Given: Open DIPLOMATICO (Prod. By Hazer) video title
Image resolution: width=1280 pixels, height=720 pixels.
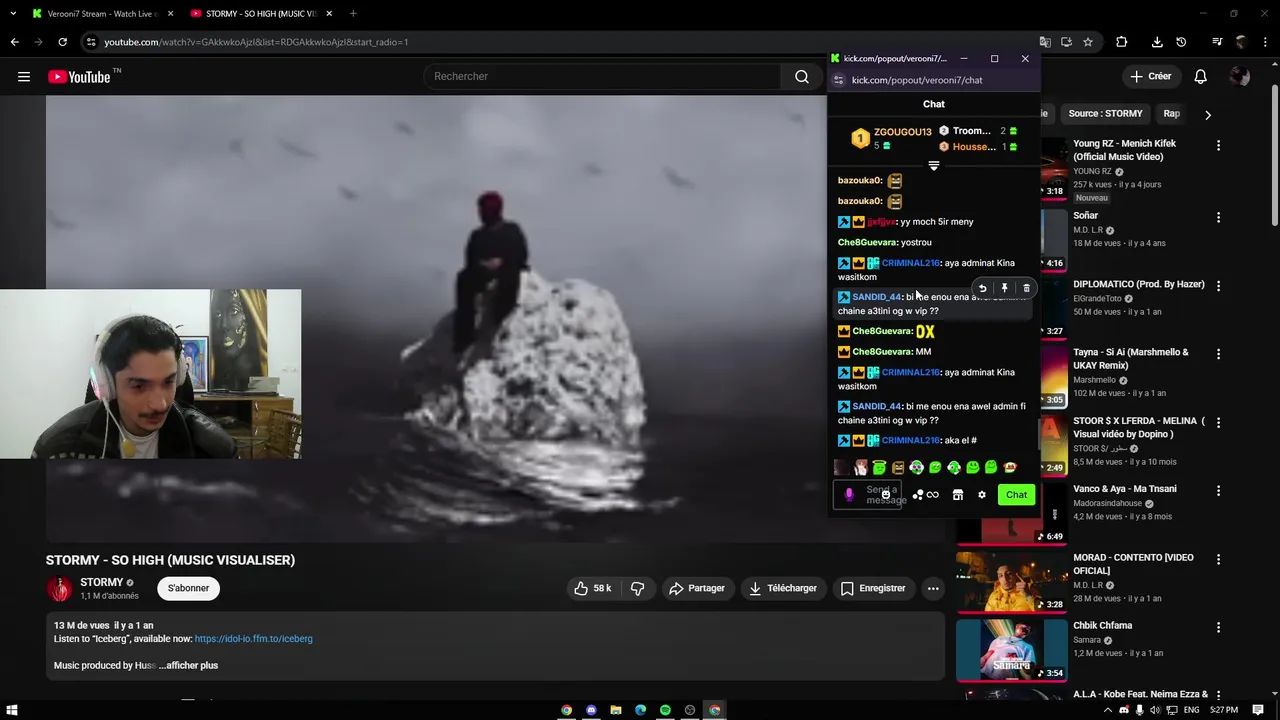Looking at the screenshot, I should pyautogui.click(x=1138, y=285).
